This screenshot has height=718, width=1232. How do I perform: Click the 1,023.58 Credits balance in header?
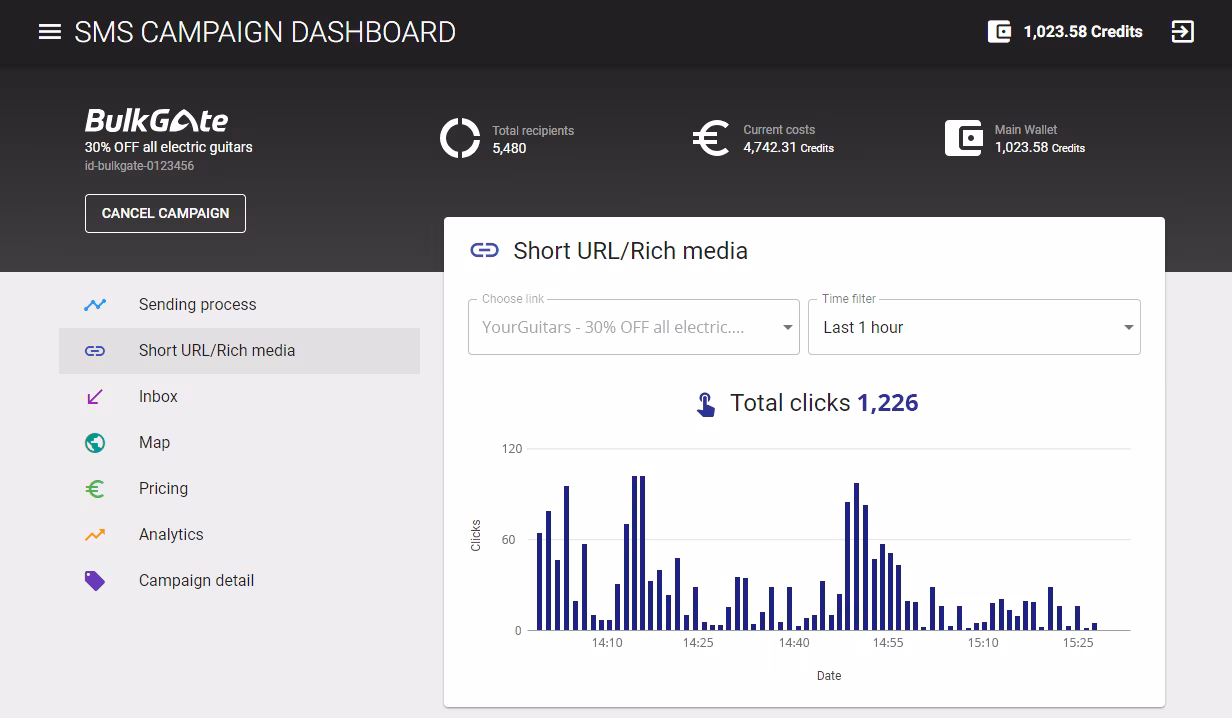[x=1083, y=32]
